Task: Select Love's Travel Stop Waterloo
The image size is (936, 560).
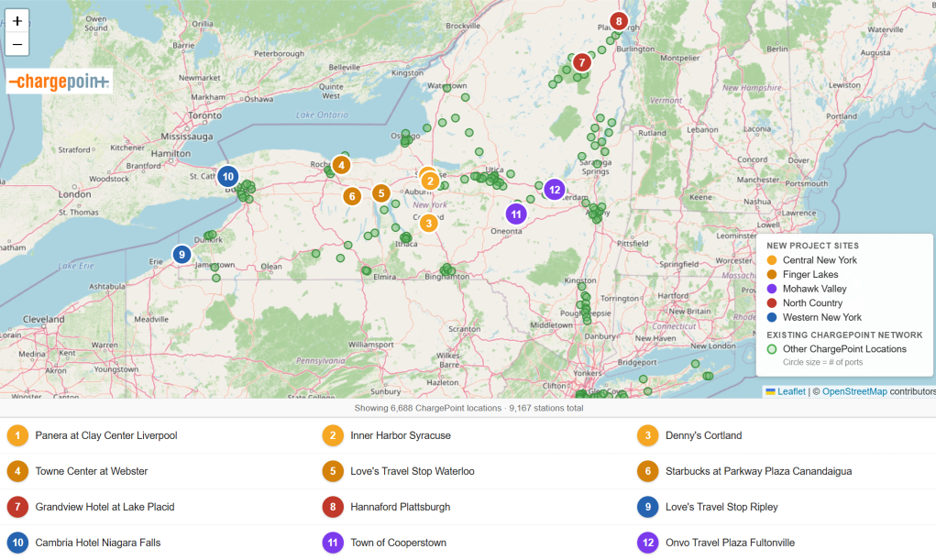Action: pyautogui.click(x=412, y=472)
